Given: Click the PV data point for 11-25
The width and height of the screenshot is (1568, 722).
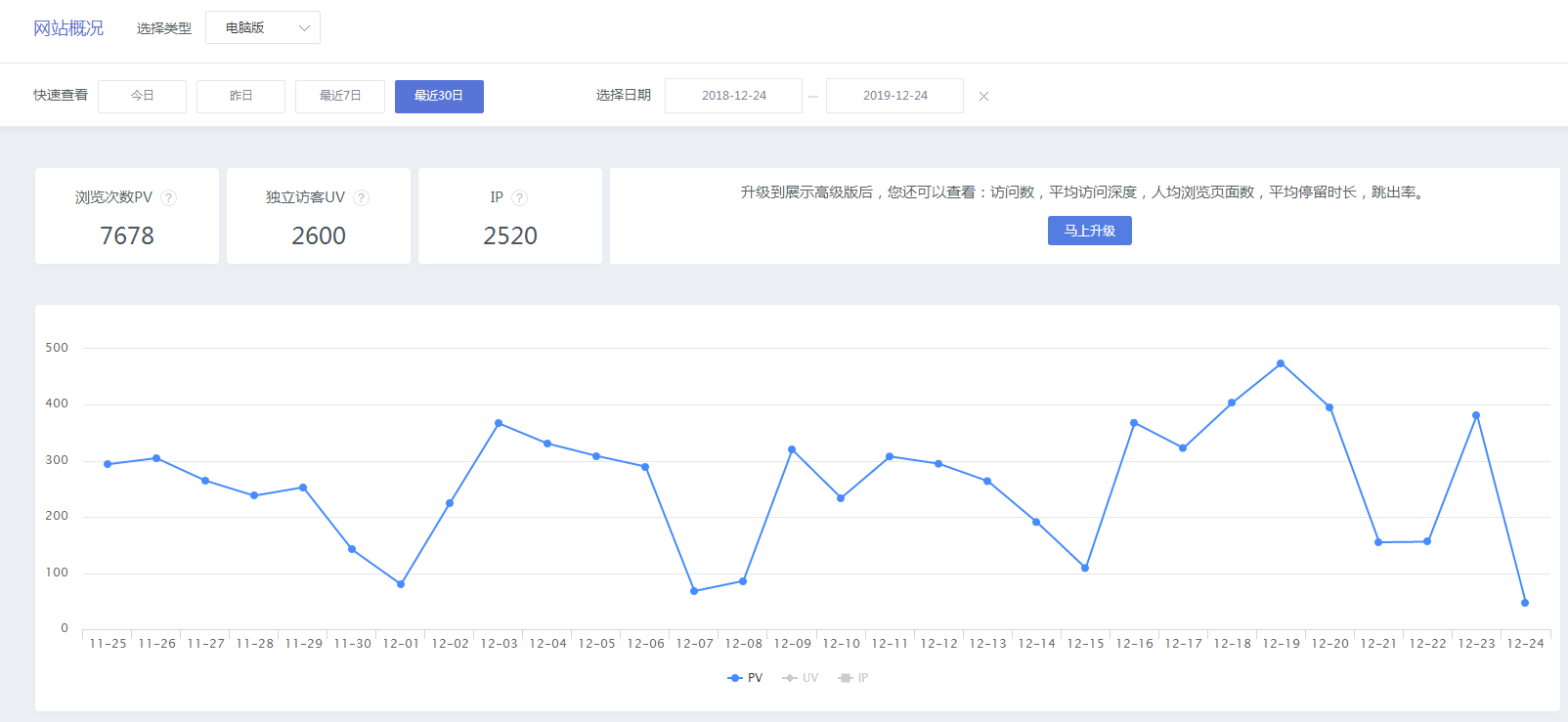Looking at the screenshot, I should click(108, 464).
